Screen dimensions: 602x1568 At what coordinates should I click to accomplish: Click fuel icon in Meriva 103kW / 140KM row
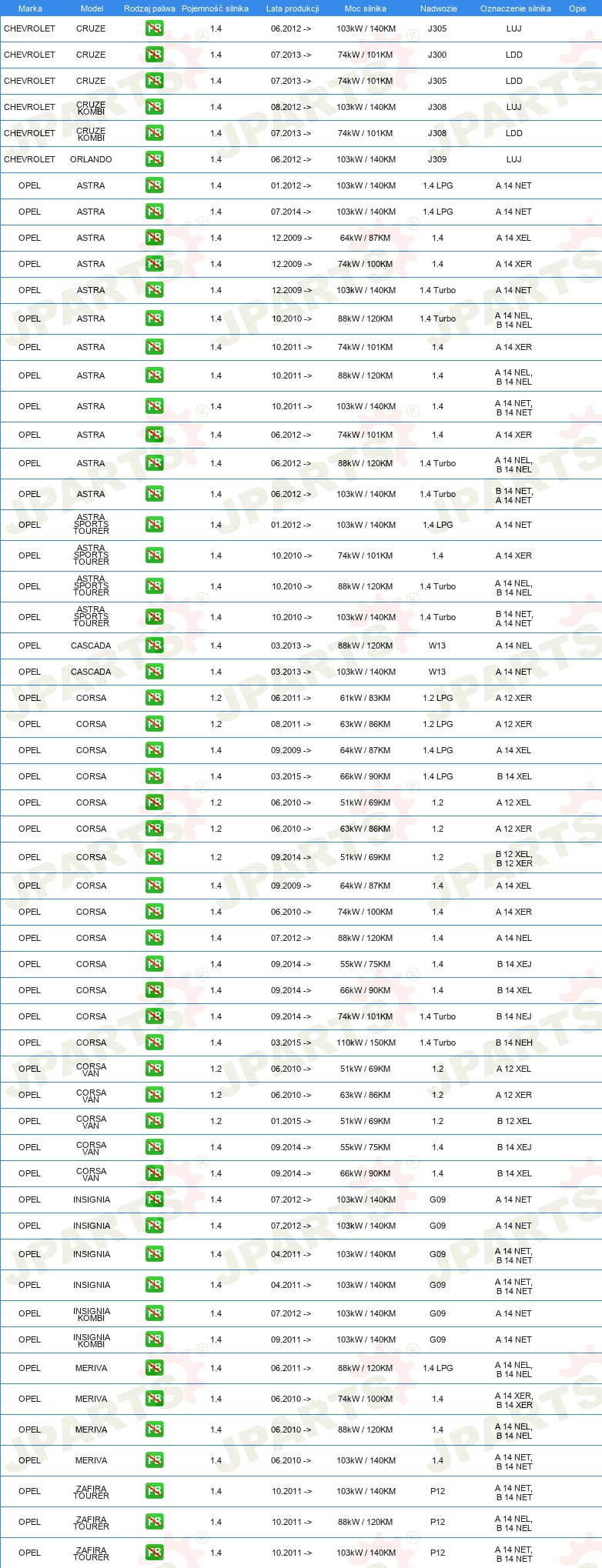pos(154,1460)
